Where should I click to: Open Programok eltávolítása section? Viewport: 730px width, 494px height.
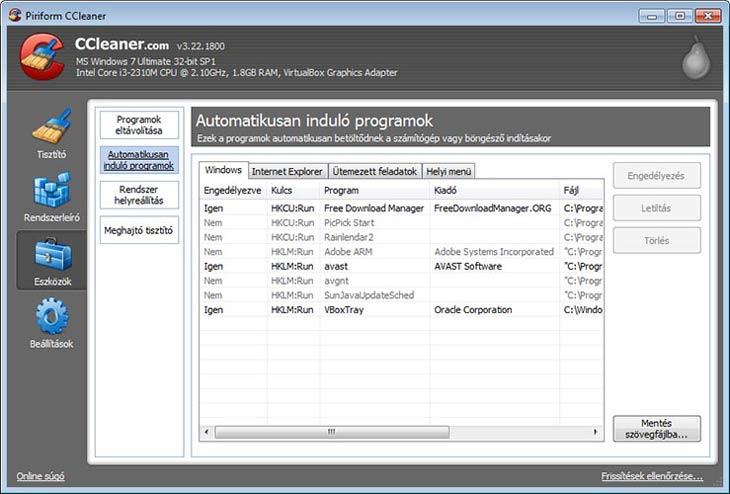click(138, 125)
